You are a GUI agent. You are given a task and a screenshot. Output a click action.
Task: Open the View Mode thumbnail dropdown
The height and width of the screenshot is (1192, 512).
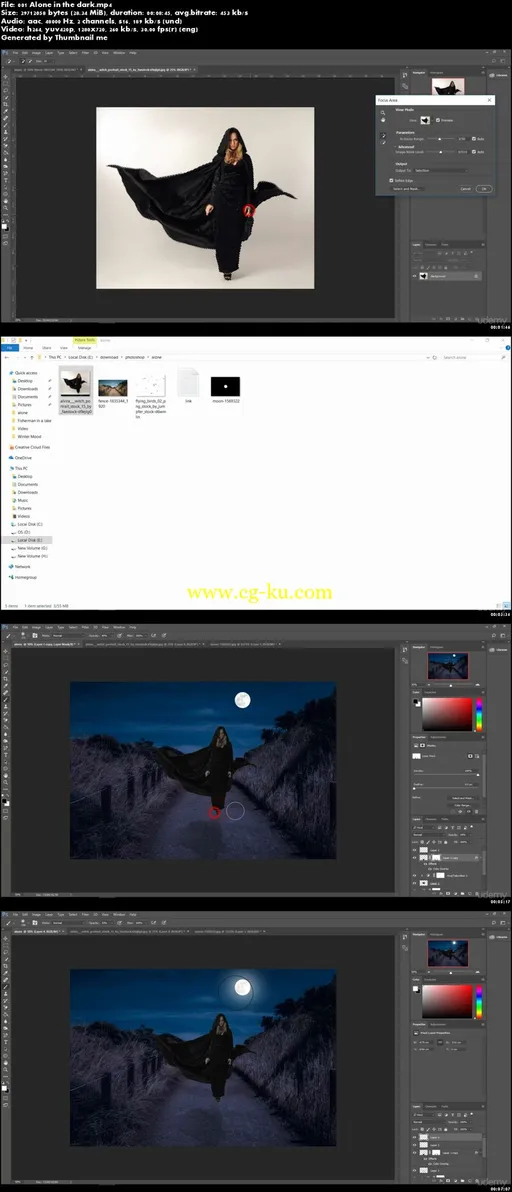pyautogui.click(x=425, y=120)
